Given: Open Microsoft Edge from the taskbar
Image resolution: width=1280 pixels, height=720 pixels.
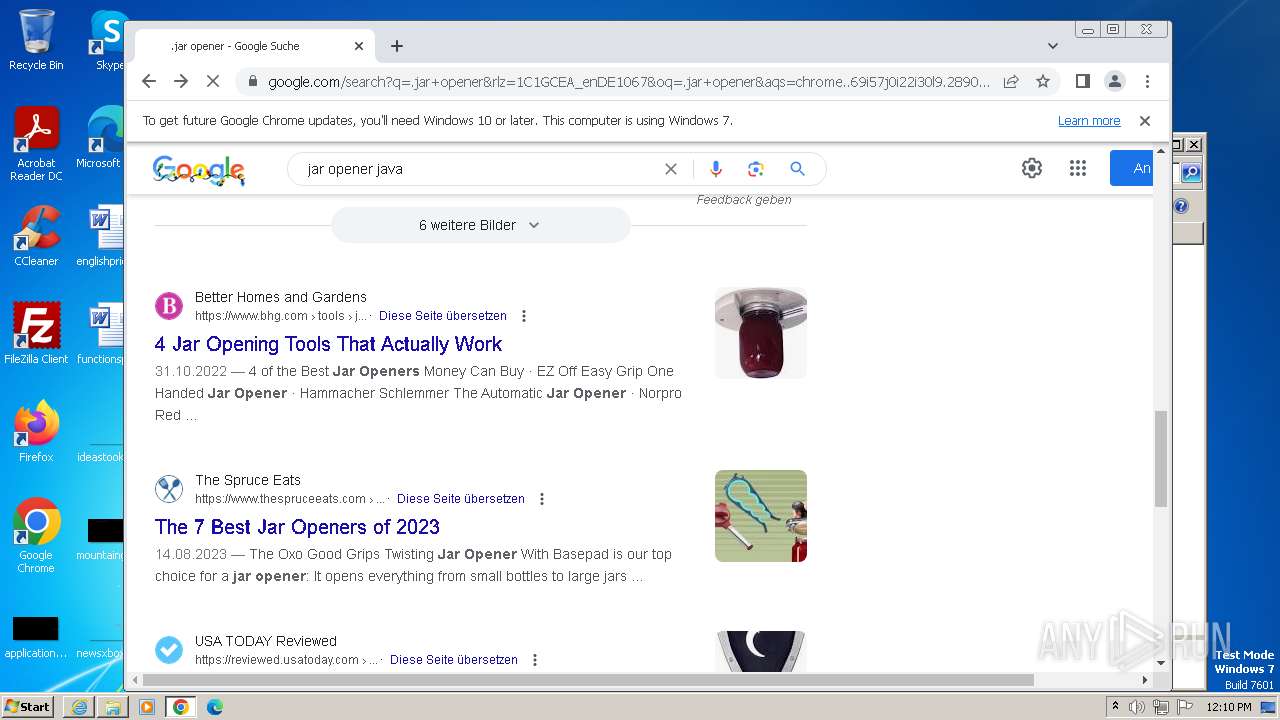Looking at the screenshot, I should pyautogui.click(x=215, y=707).
